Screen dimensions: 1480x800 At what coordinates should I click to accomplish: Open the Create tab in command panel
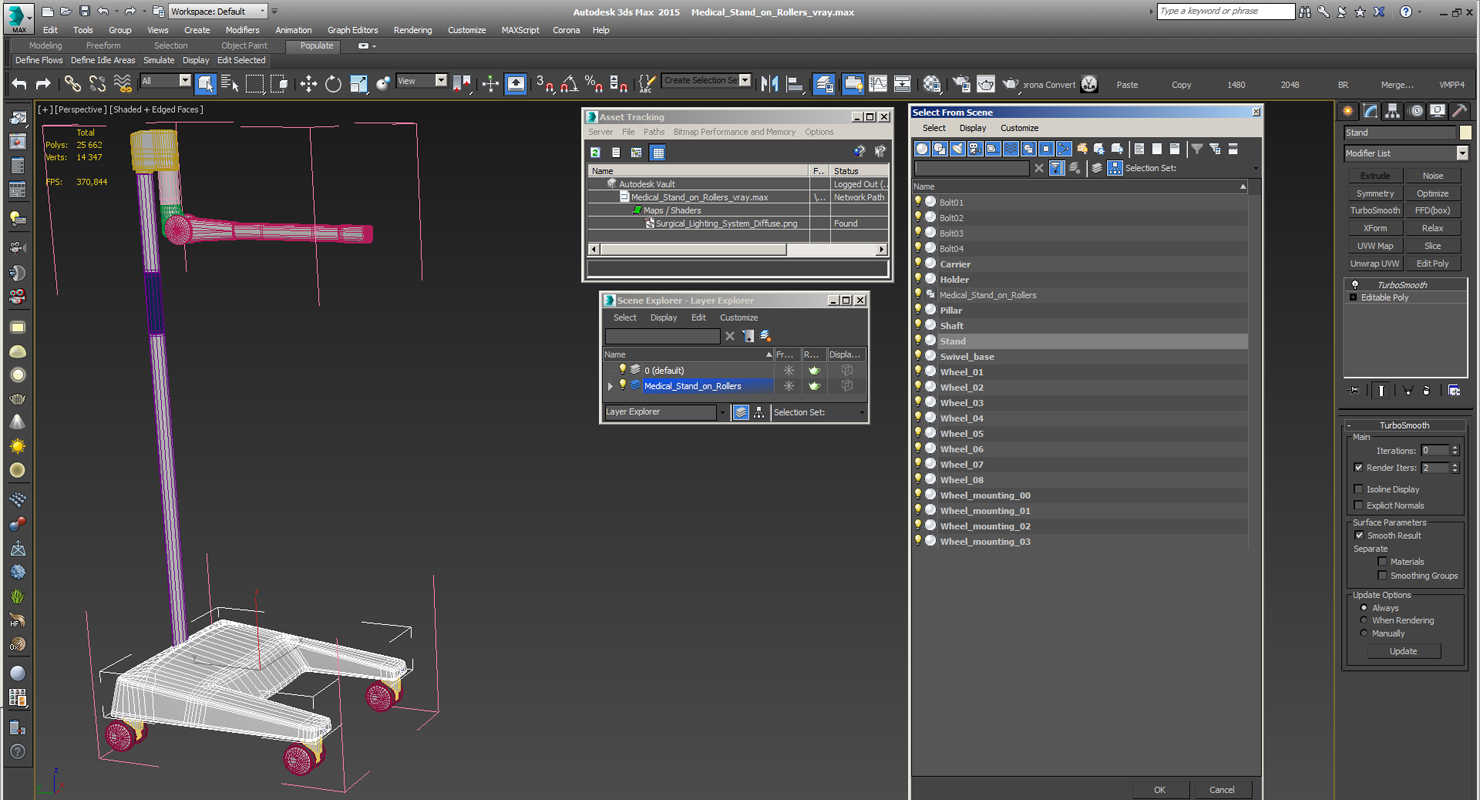point(1348,111)
